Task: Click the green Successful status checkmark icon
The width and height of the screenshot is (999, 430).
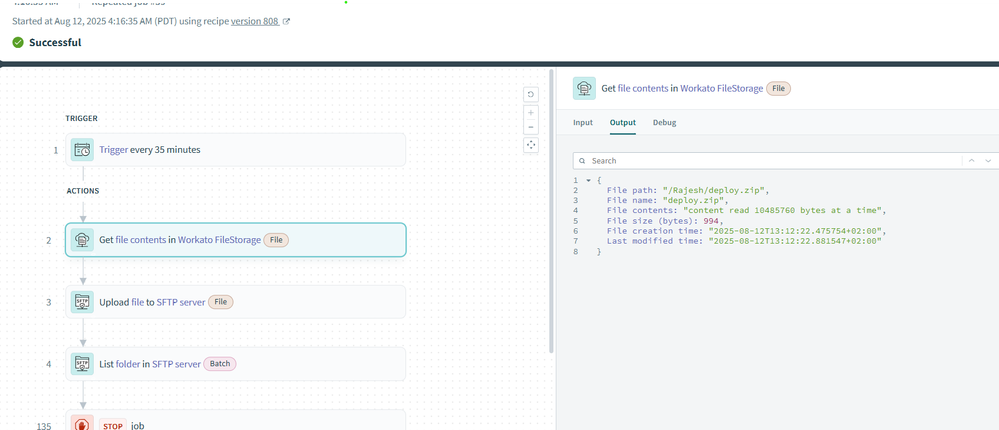Action: click(x=18, y=43)
